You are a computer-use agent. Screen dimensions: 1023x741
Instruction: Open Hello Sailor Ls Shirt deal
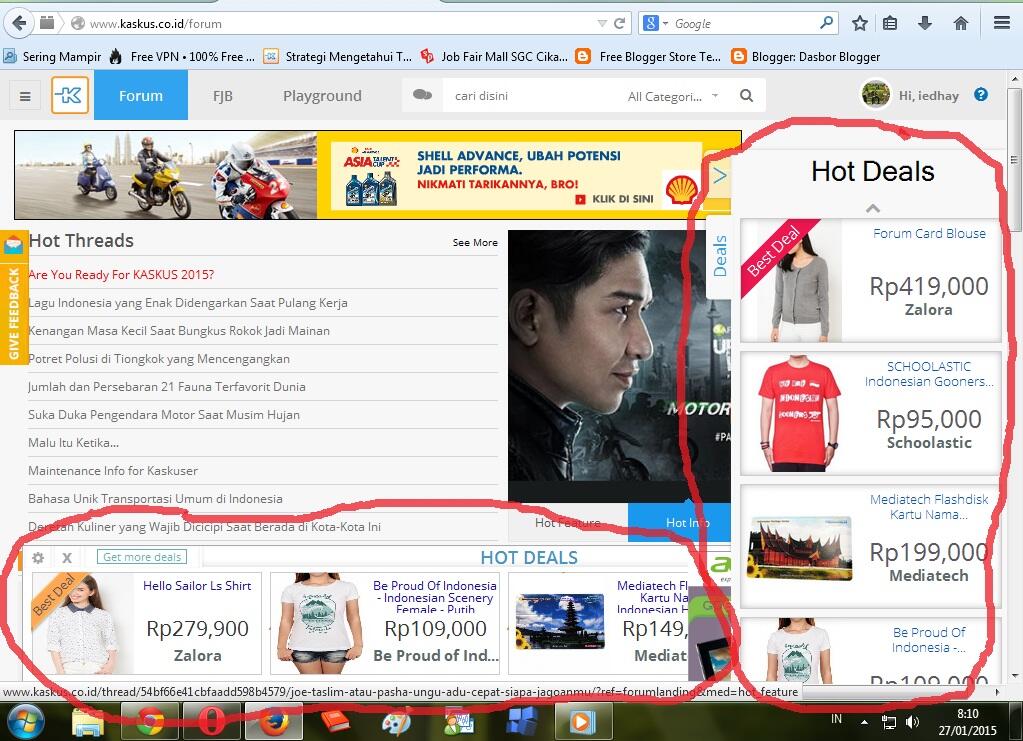click(146, 623)
